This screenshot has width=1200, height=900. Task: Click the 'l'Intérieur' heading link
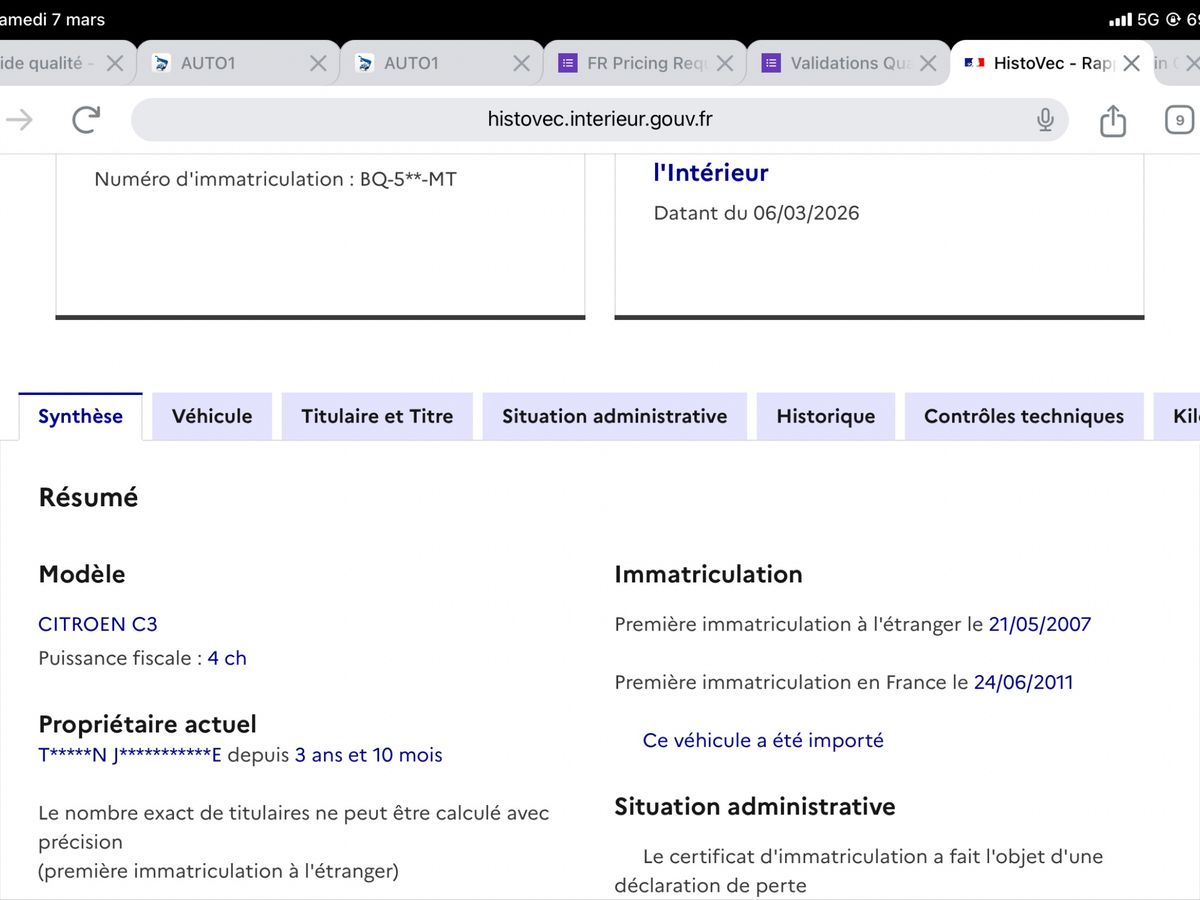711,172
